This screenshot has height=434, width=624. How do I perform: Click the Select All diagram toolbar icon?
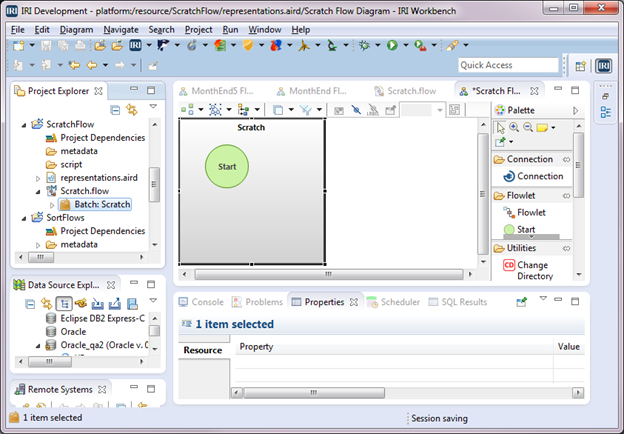coord(215,109)
